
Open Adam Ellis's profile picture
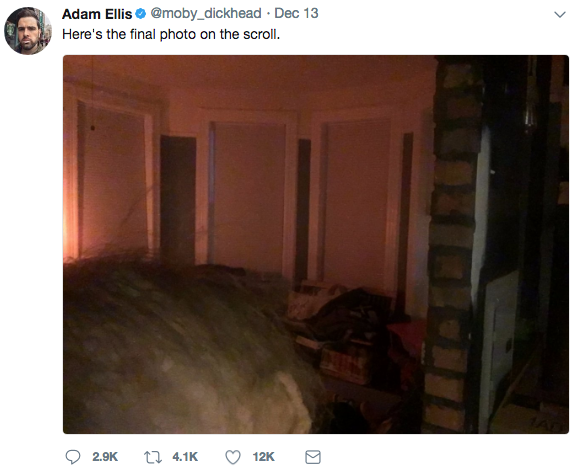click(28, 31)
